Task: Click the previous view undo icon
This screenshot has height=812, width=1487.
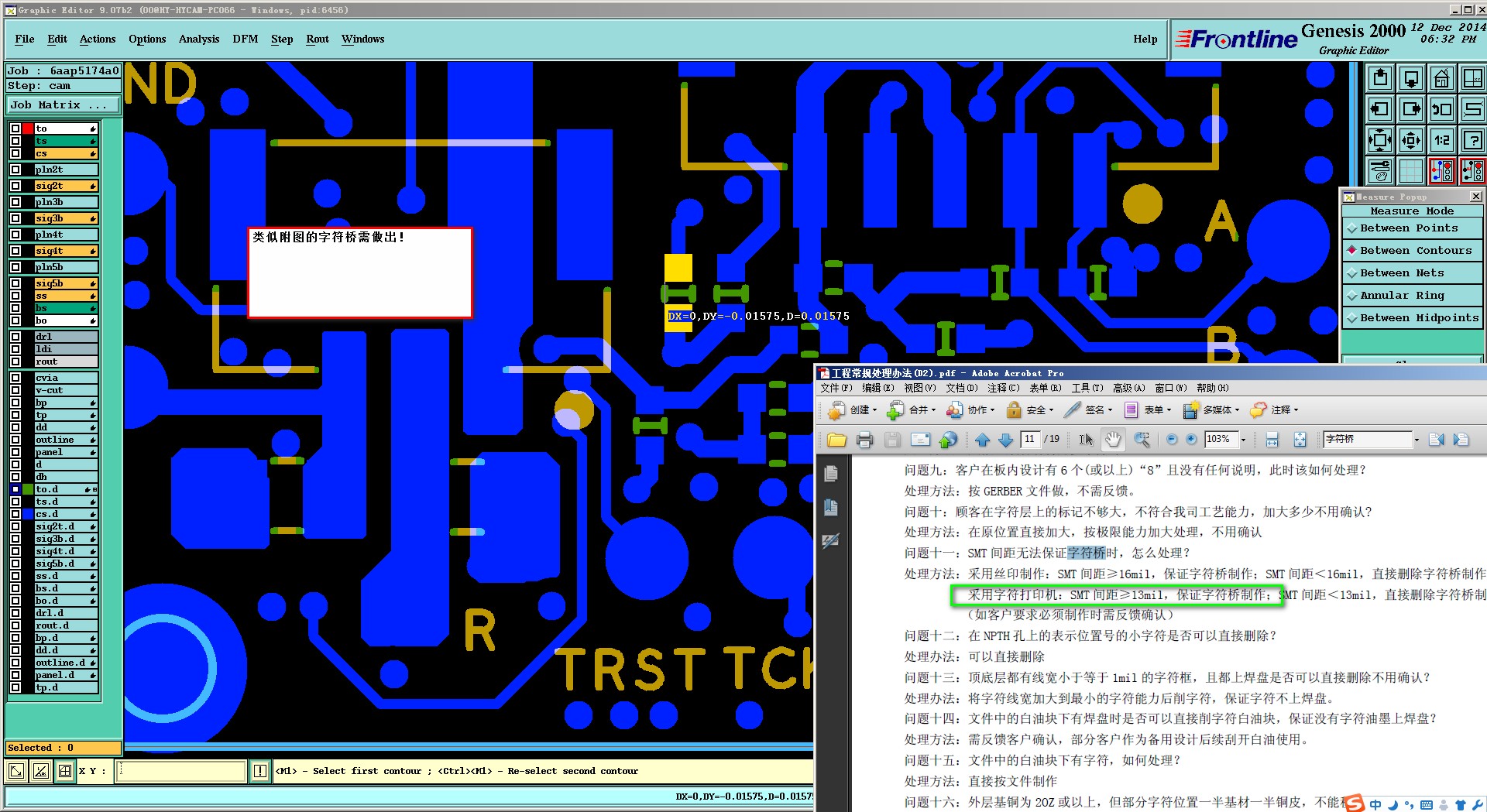Action: [x=1442, y=109]
